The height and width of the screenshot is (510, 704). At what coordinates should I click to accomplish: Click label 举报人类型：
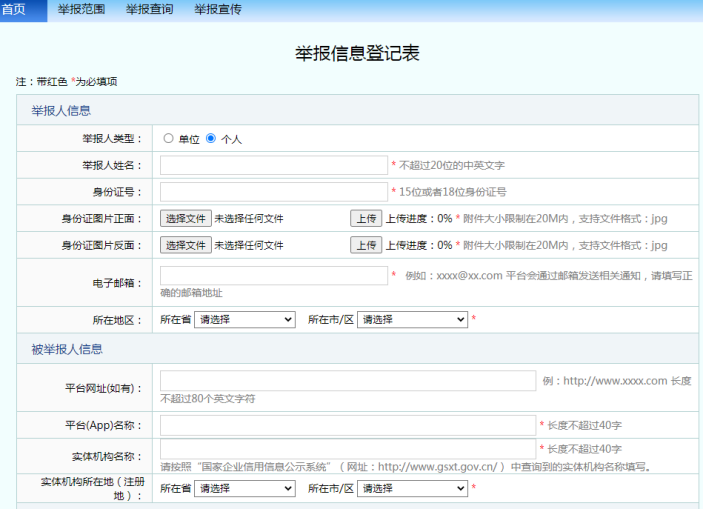pos(112,139)
